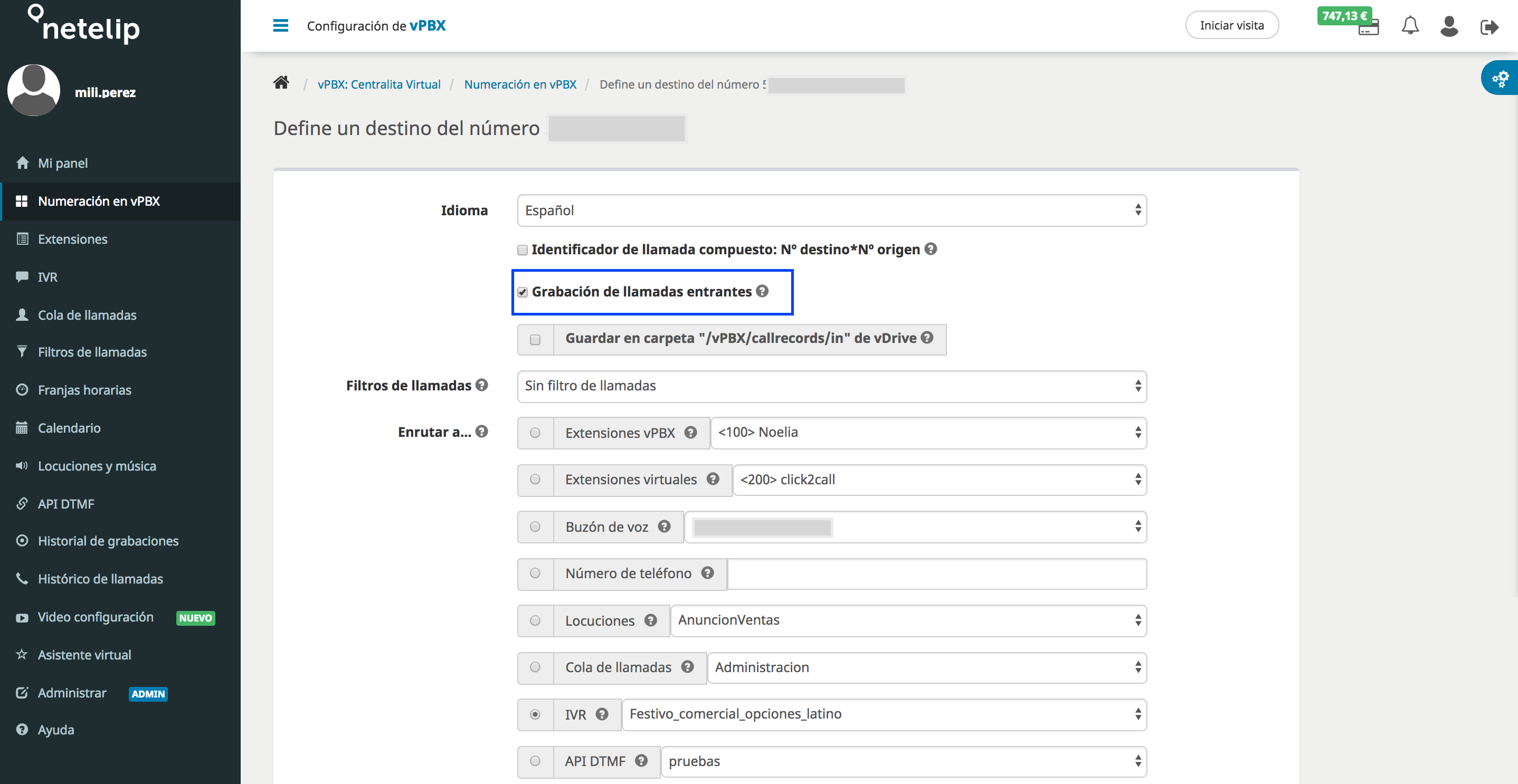The width and height of the screenshot is (1518, 784).
Task: Open the pruebas API DTMF dropdown
Action: [x=904, y=762]
